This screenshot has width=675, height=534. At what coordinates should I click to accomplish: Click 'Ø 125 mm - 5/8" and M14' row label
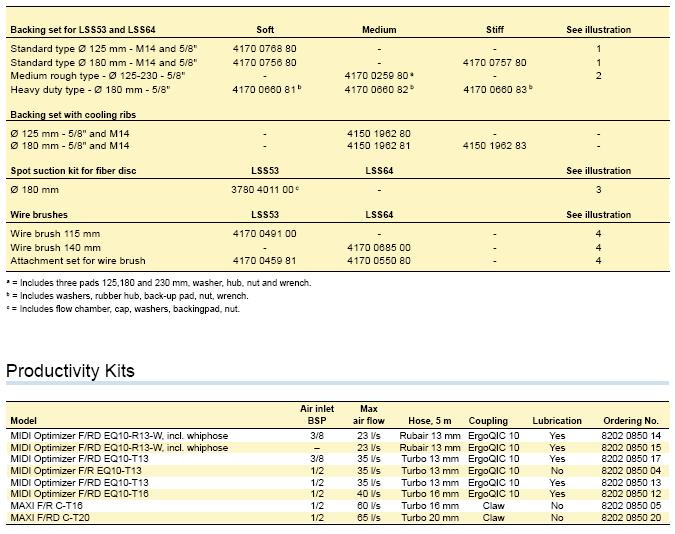[70, 134]
